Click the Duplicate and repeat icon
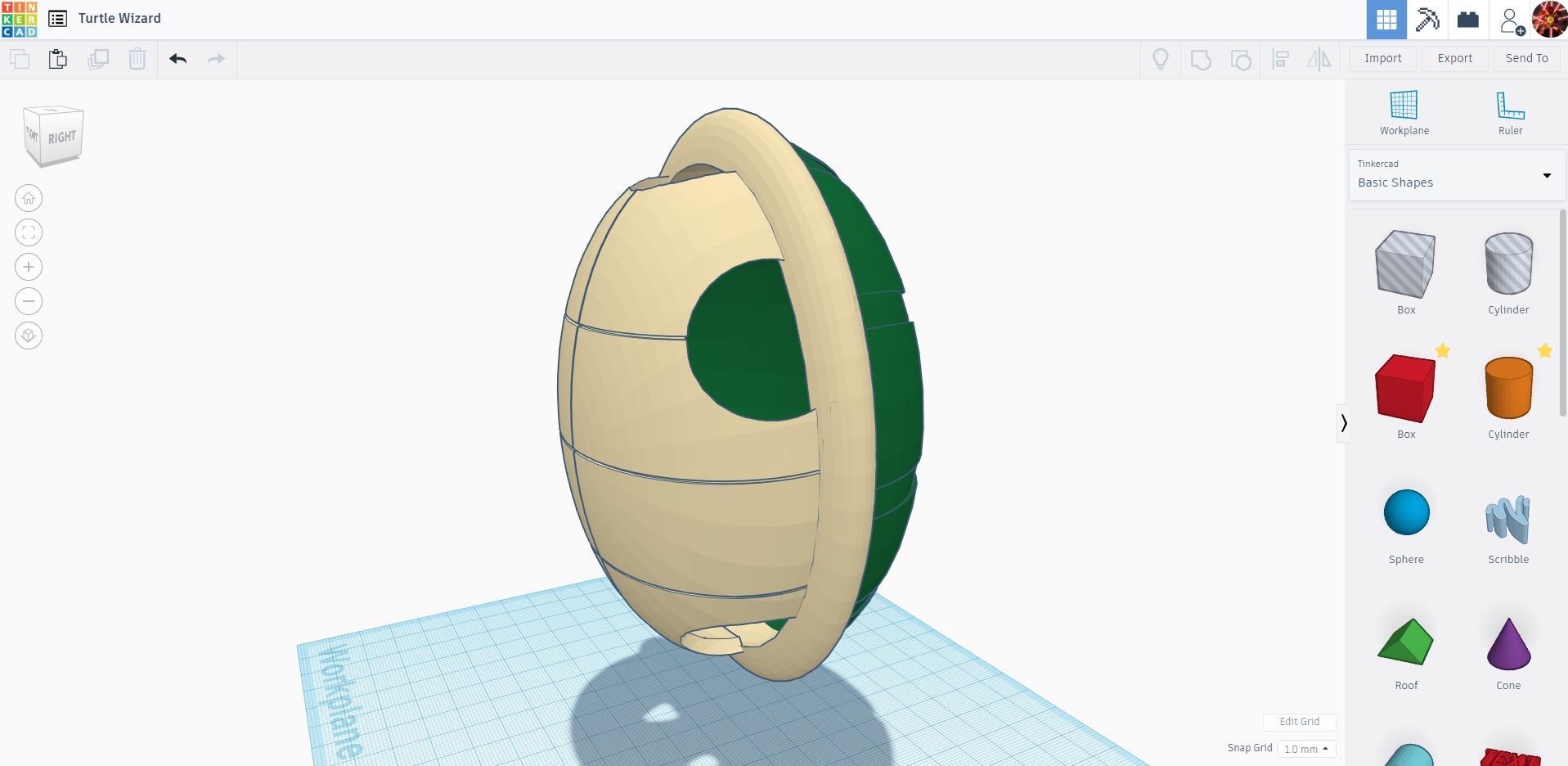The height and width of the screenshot is (766, 1568). [x=98, y=59]
